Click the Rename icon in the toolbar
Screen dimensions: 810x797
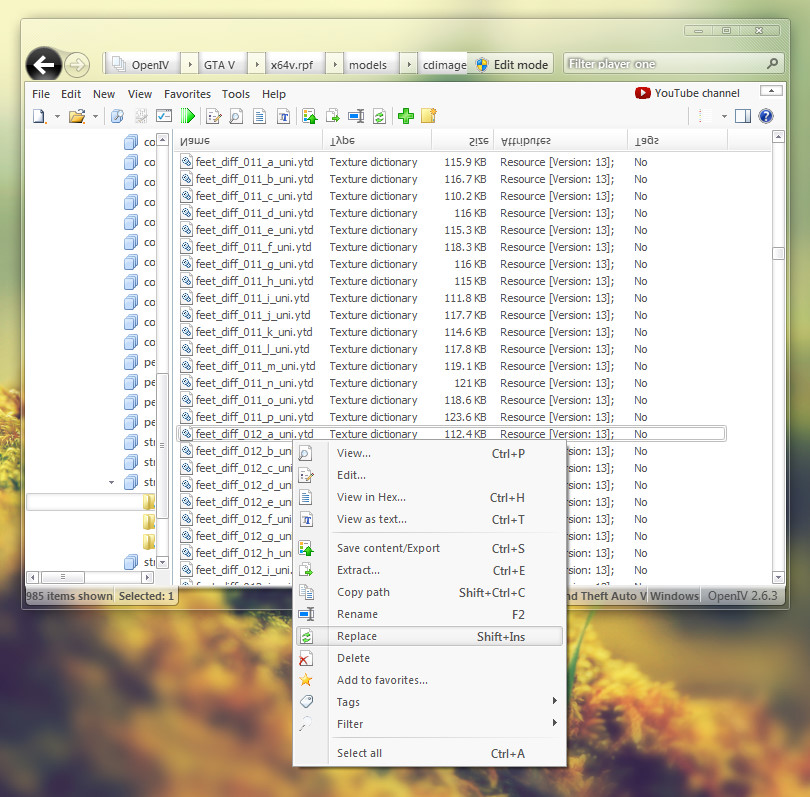point(356,116)
